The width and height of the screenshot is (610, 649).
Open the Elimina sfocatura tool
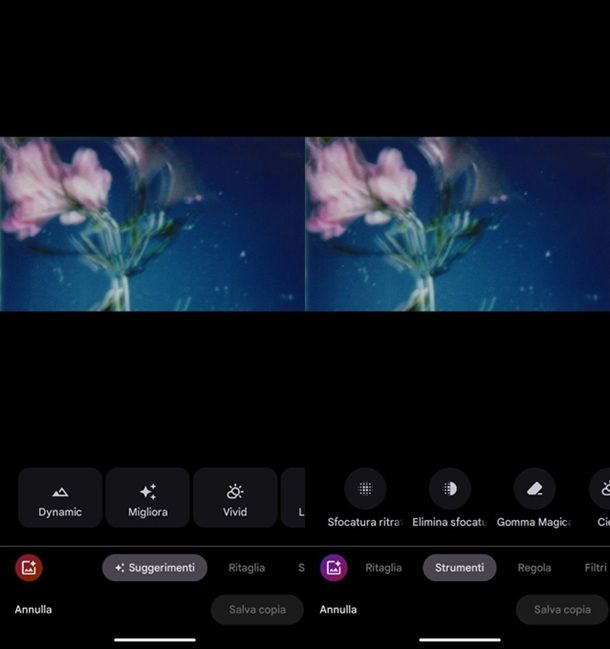449,489
